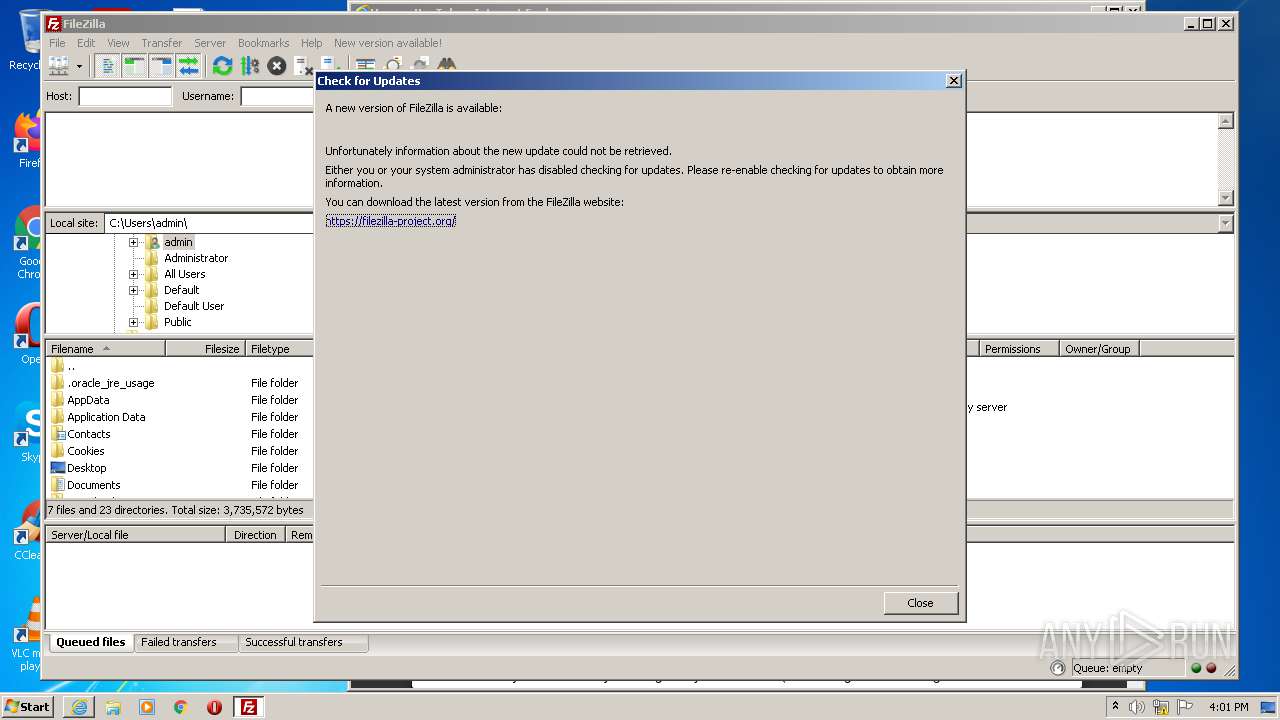This screenshot has width=1280, height=720.
Task: Launch Internet Explorer from the taskbar
Action: (x=79, y=707)
